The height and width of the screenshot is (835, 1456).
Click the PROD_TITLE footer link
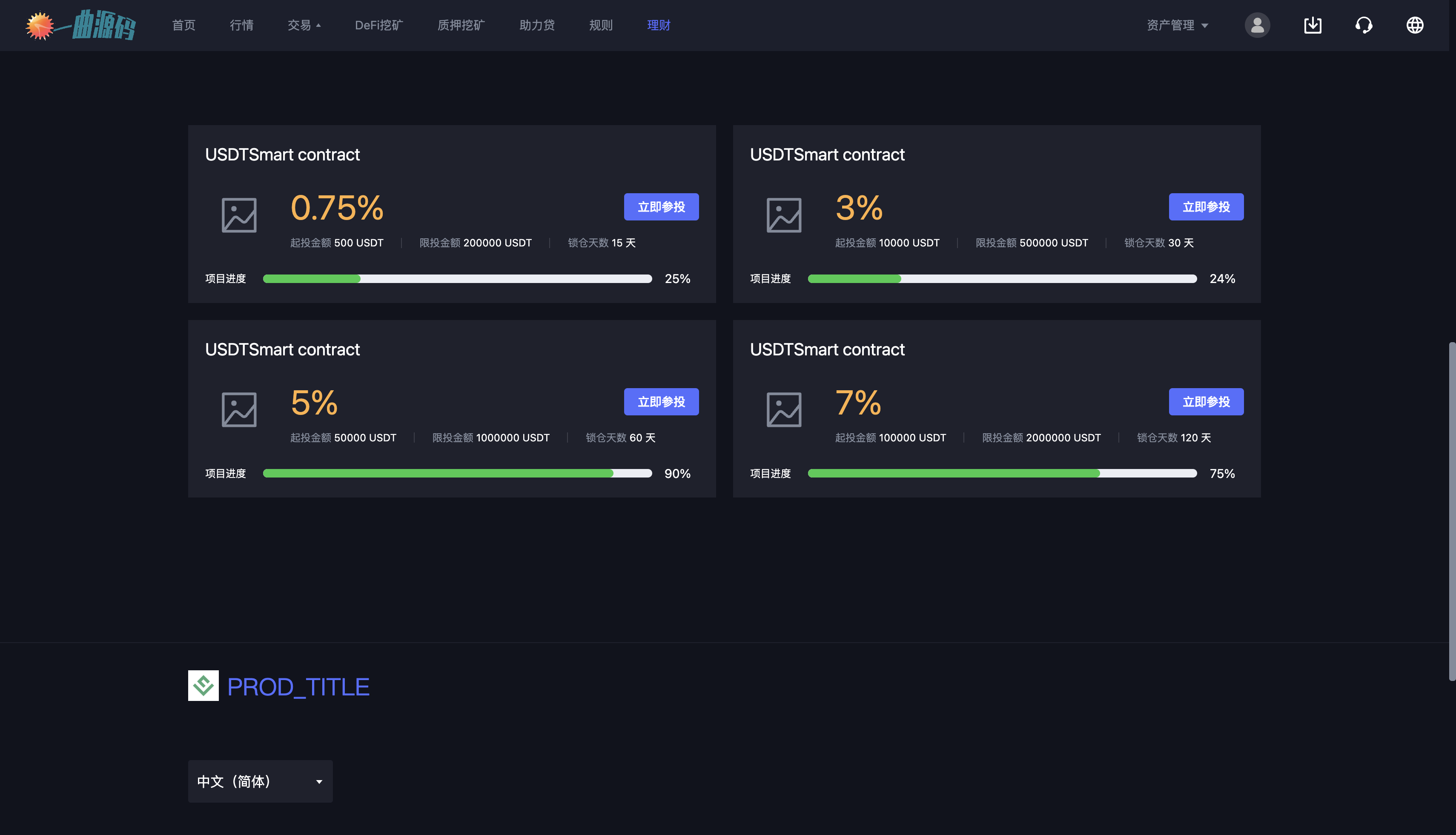[x=298, y=686]
